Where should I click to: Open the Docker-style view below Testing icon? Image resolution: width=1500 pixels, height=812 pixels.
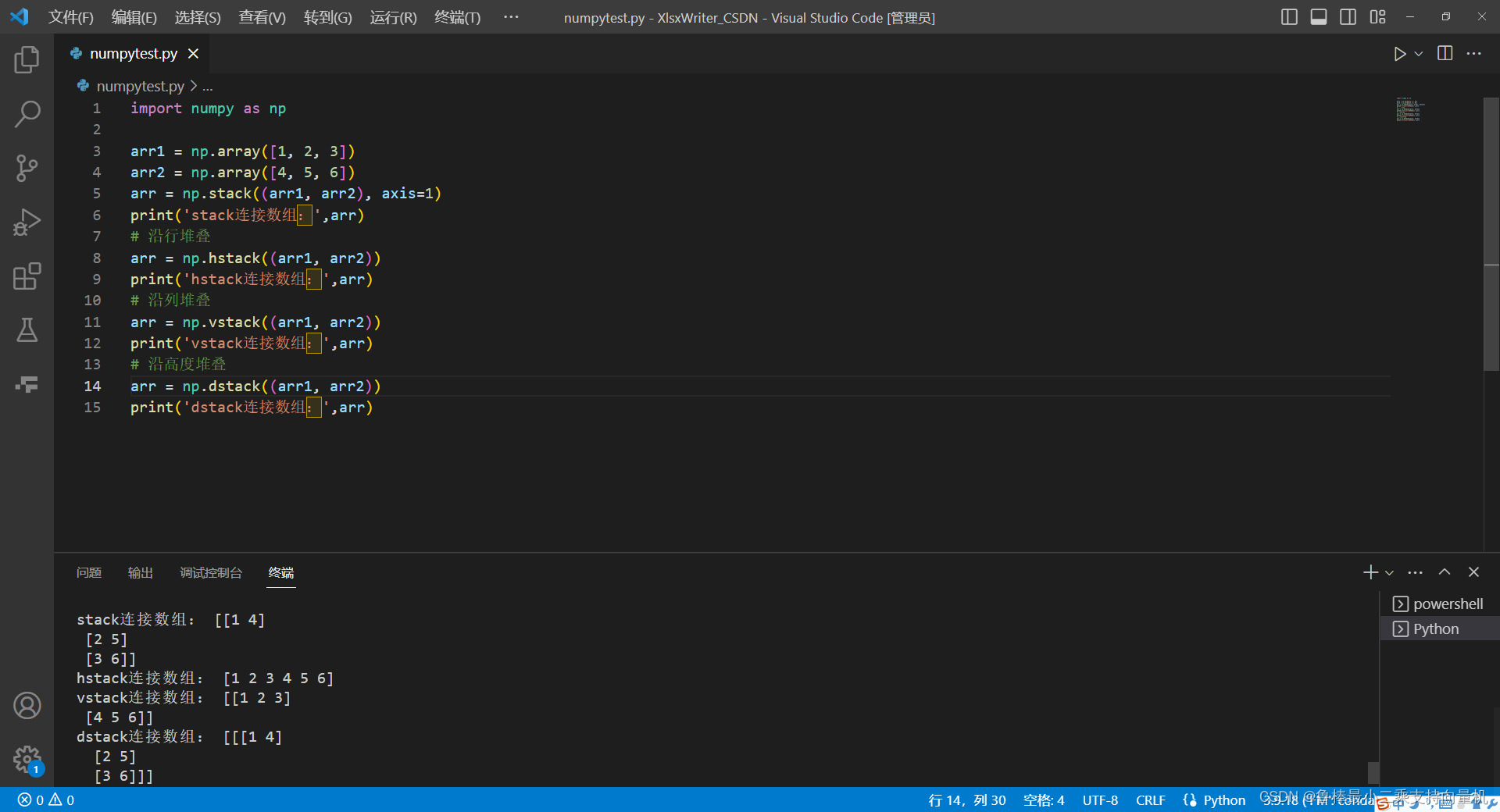[27, 384]
